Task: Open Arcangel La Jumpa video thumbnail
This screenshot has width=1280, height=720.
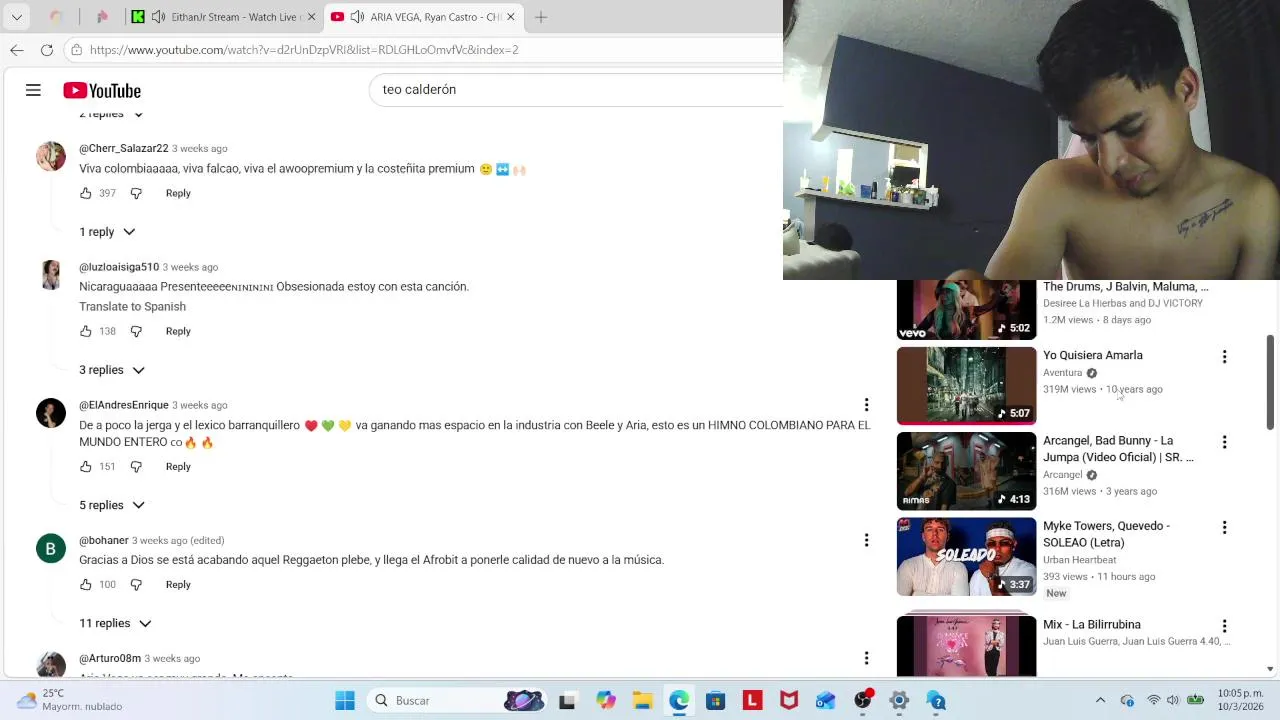Action: click(966, 471)
